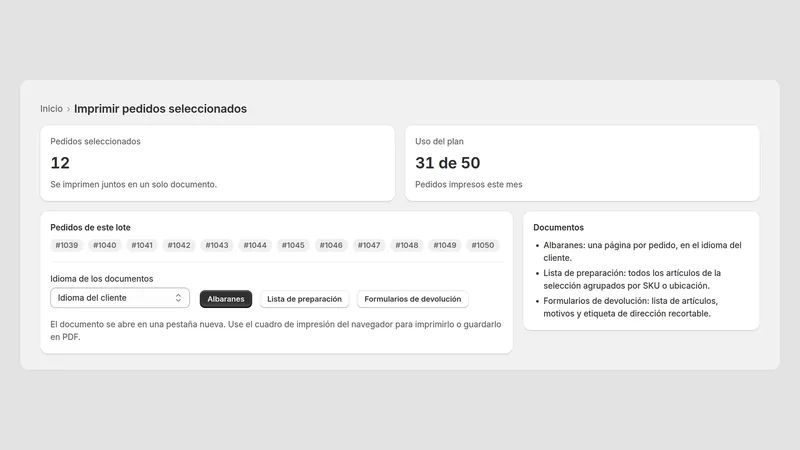Click the Pedidos seleccionados count 12
This screenshot has width=800, height=450.
[x=60, y=163]
